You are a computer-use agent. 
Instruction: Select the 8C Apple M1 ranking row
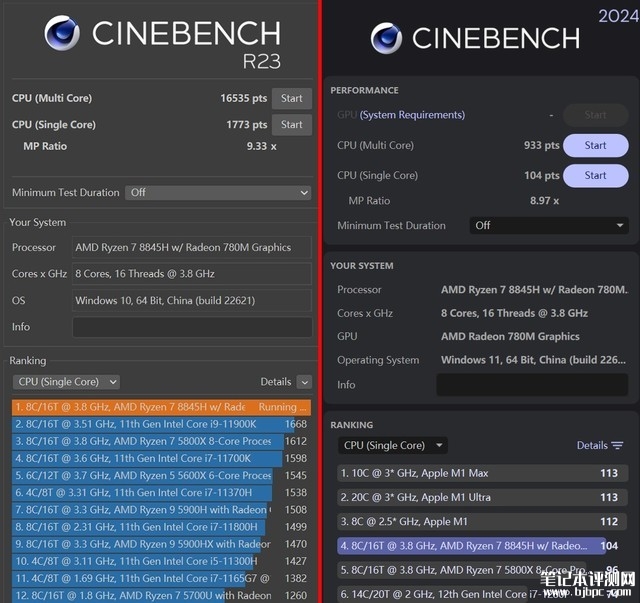click(x=482, y=521)
